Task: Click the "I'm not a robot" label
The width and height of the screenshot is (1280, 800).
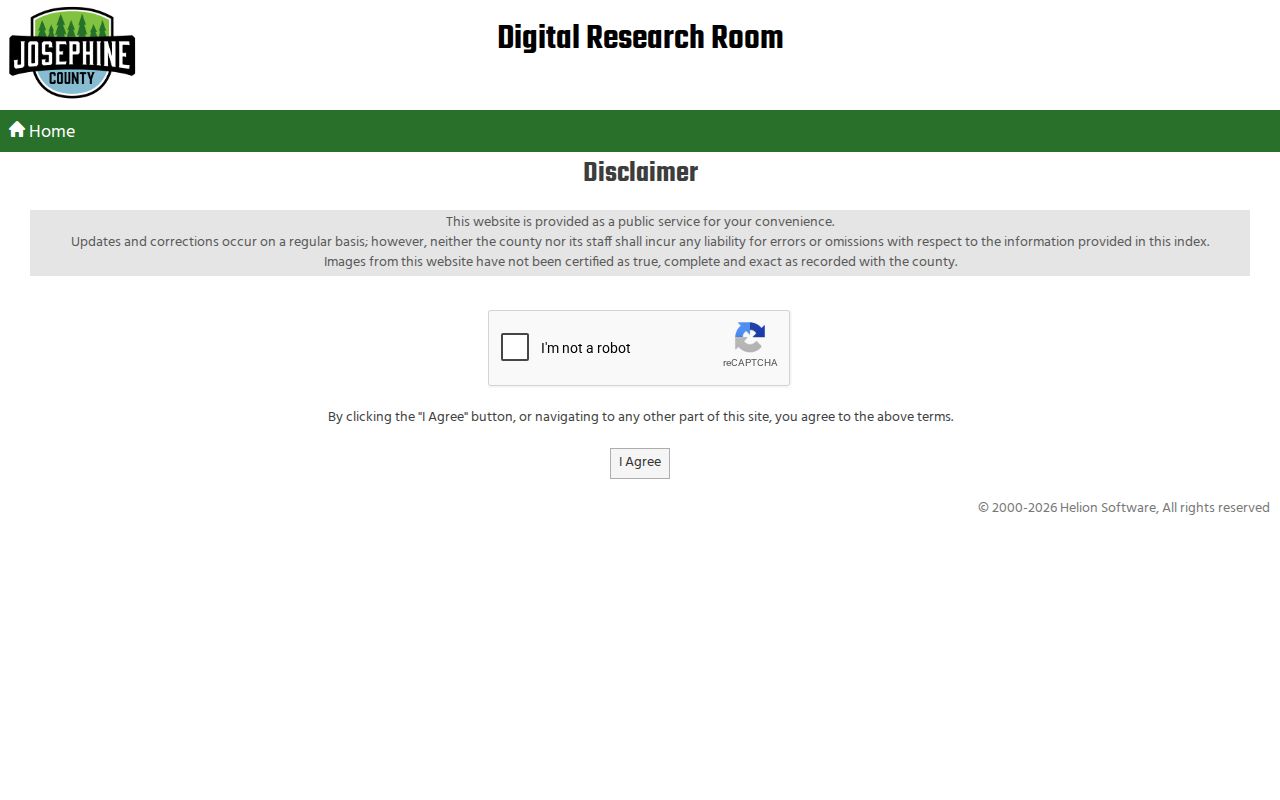Action: click(586, 348)
